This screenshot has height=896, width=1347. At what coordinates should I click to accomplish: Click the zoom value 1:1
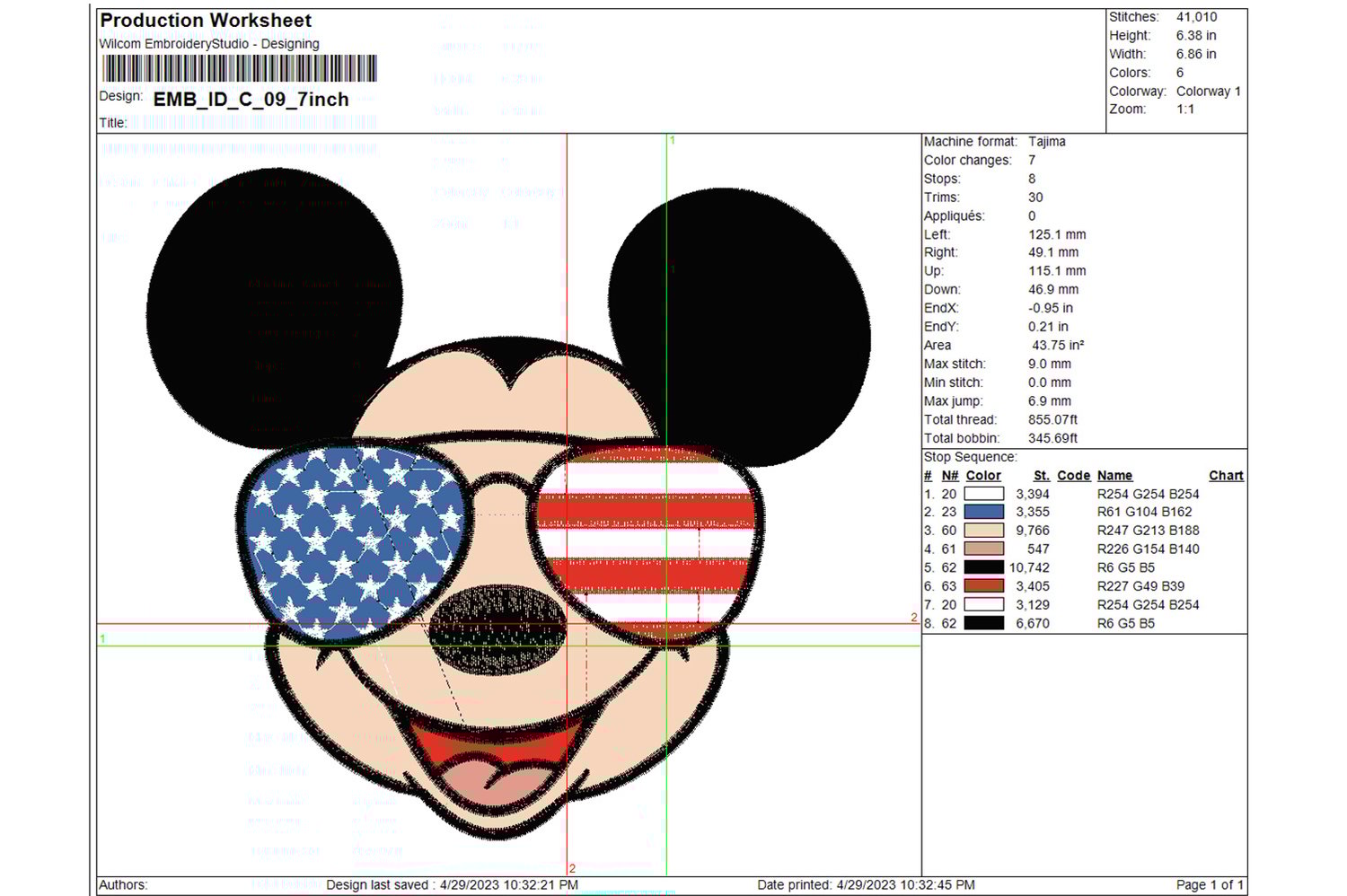pos(1185,110)
